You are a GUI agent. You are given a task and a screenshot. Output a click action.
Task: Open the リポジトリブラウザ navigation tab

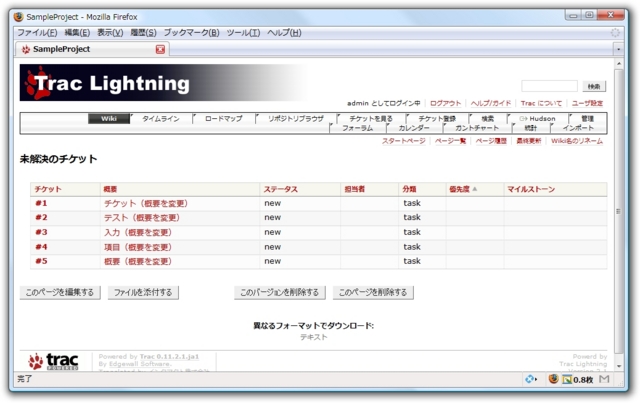point(296,119)
